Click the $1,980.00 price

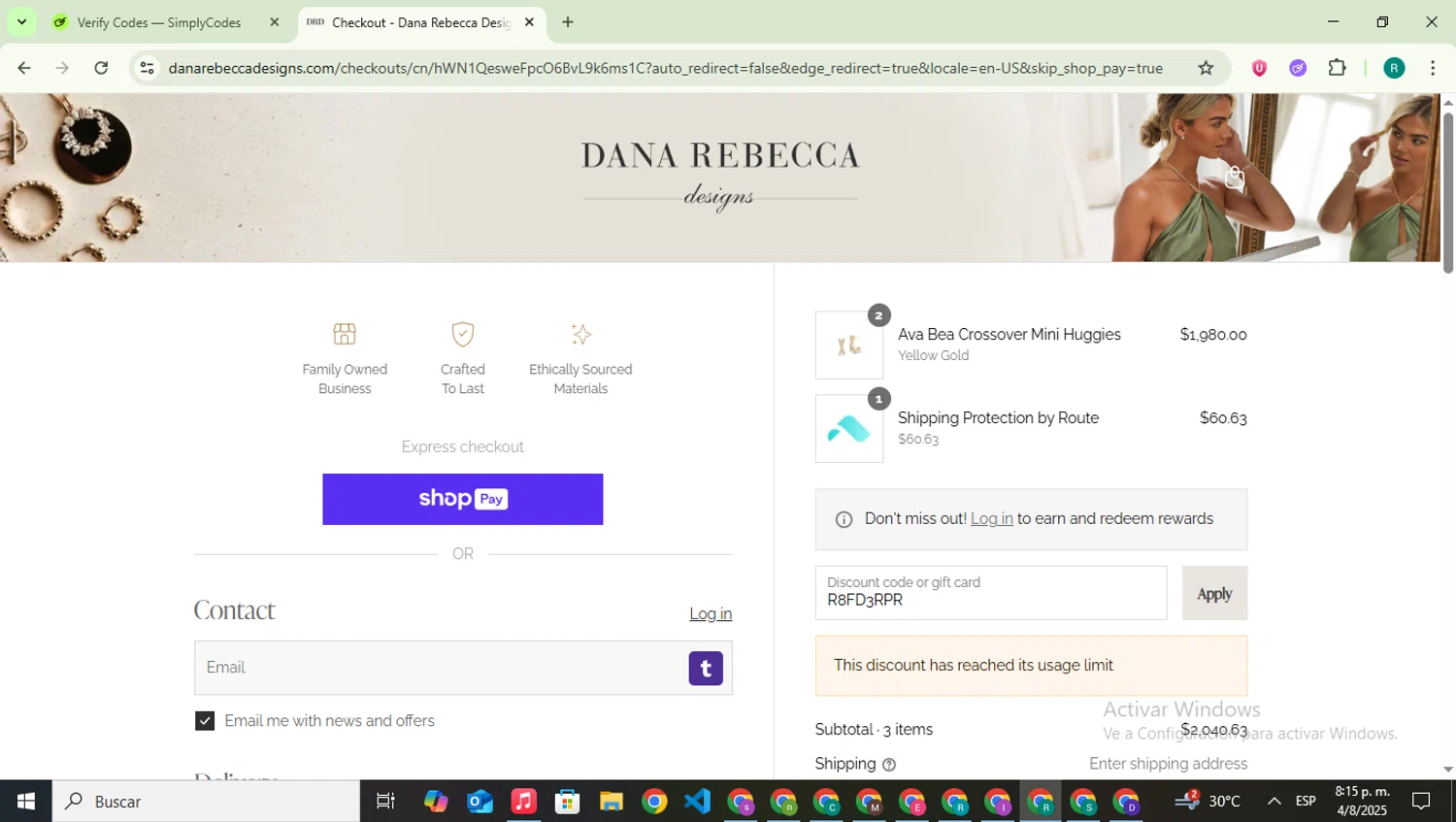[1213, 335]
